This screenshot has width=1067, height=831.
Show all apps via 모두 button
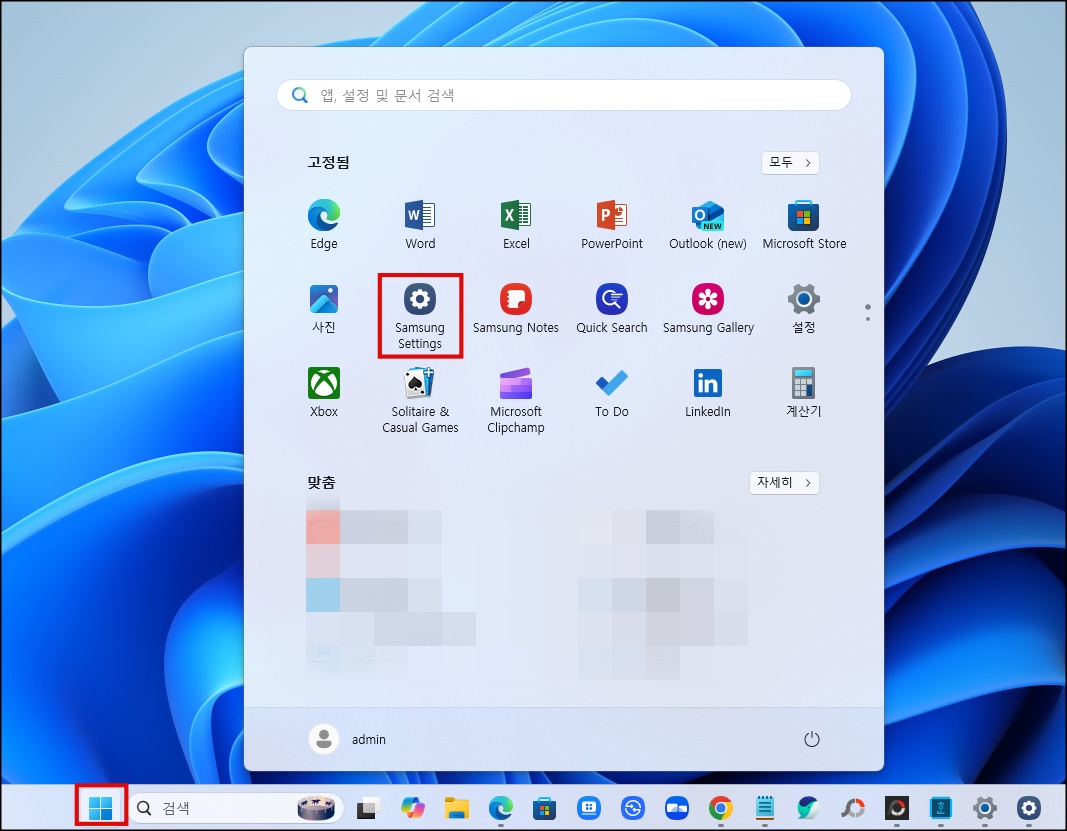(x=790, y=163)
